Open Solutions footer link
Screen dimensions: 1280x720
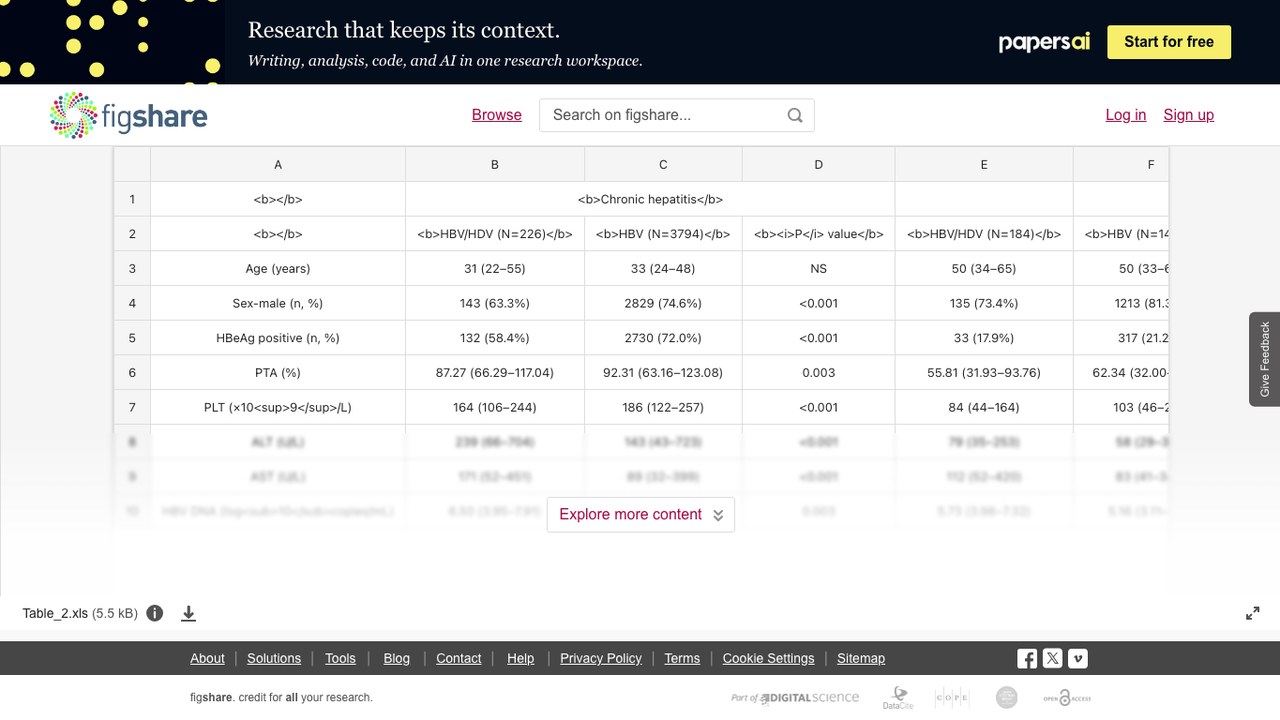[274, 658]
